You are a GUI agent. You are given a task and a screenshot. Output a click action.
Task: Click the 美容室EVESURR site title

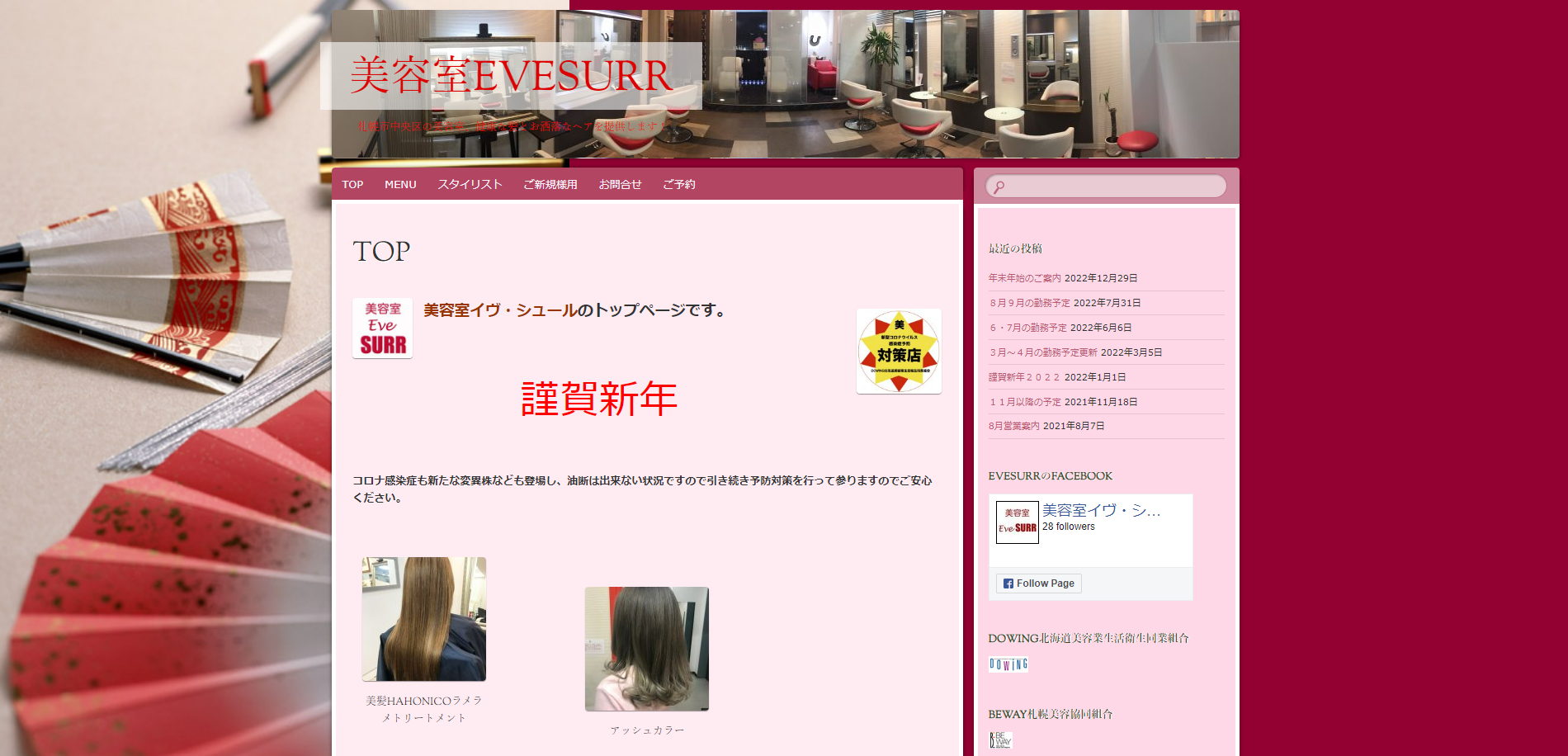pos(512,76)
